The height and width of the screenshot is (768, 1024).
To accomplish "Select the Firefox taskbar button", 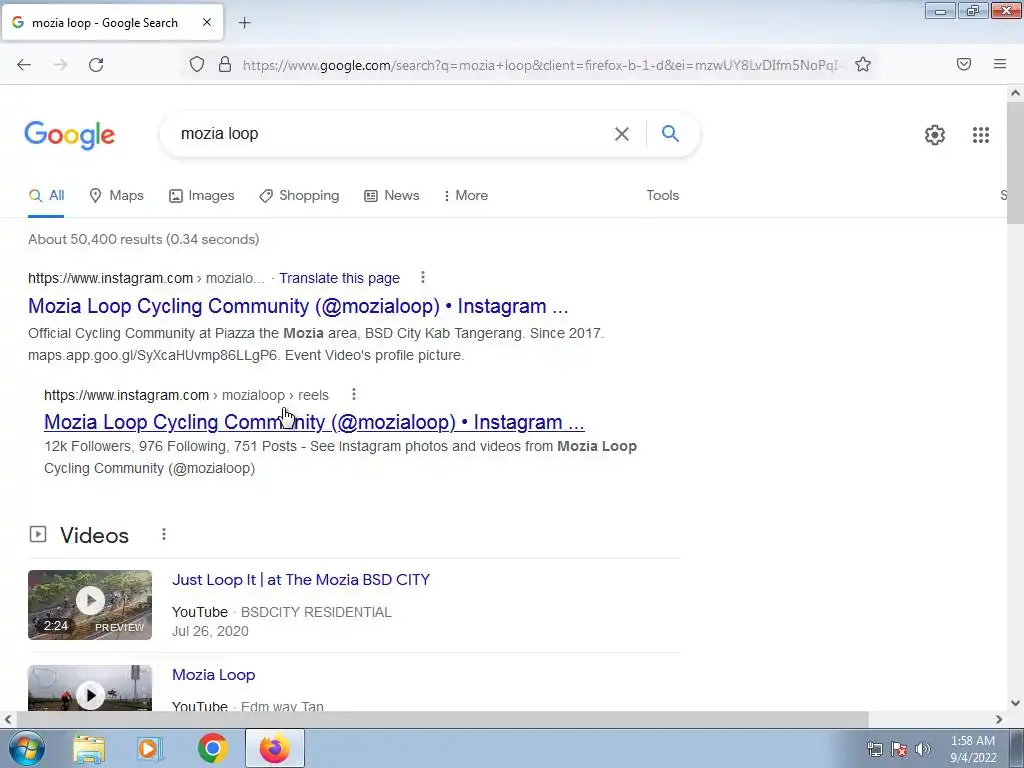I will coord(275,748).
